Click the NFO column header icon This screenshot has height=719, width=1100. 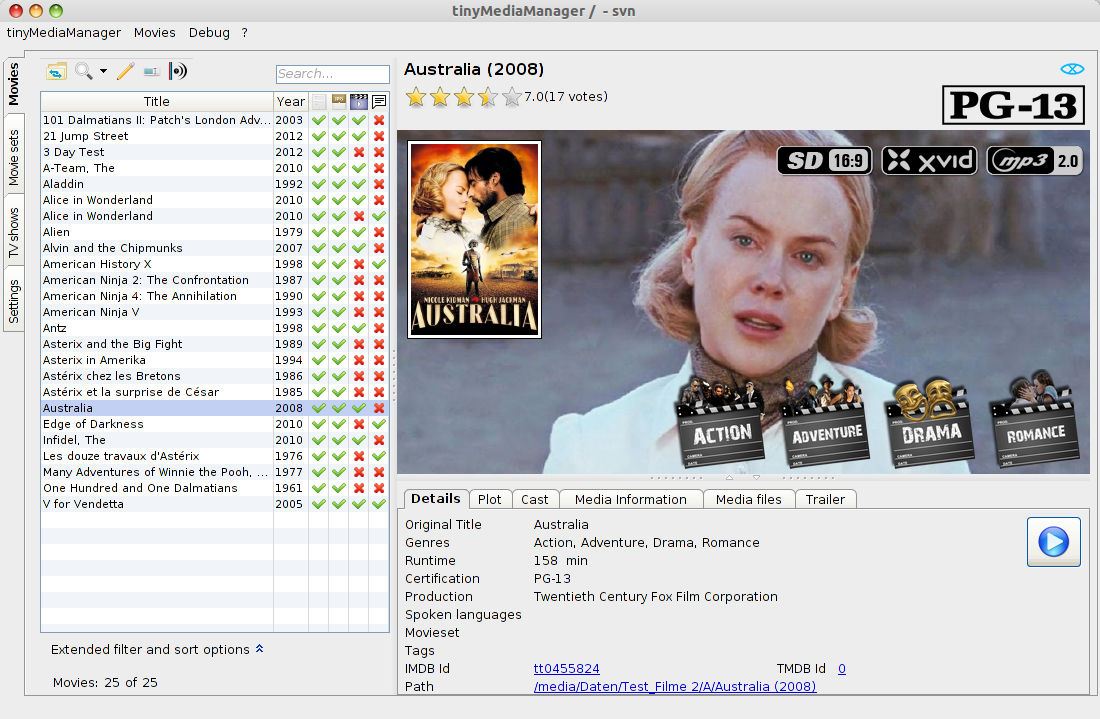pyautogui.click(x=319, y=101)
